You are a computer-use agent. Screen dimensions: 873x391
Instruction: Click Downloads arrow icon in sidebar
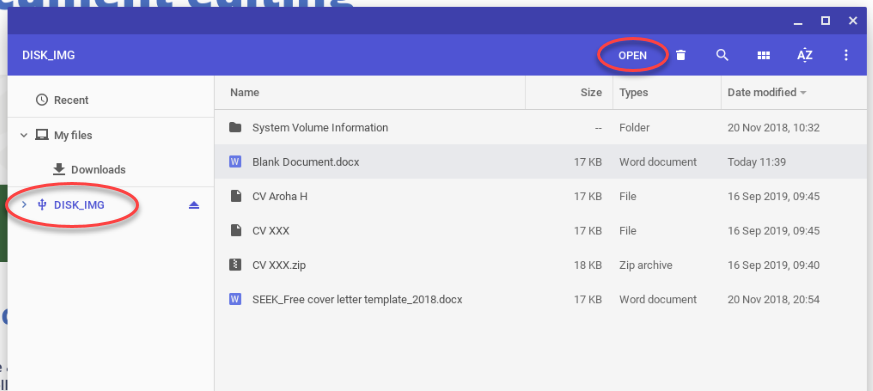coord(58,169)
